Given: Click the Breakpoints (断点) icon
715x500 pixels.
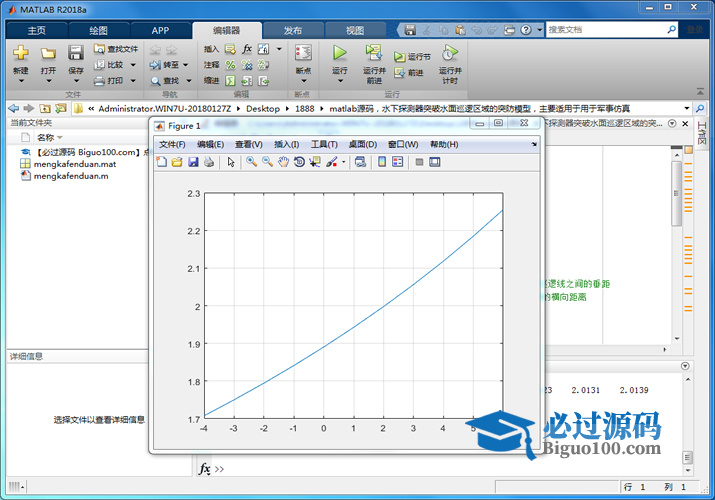Looking at the screenshot, I should pos(303,53).
